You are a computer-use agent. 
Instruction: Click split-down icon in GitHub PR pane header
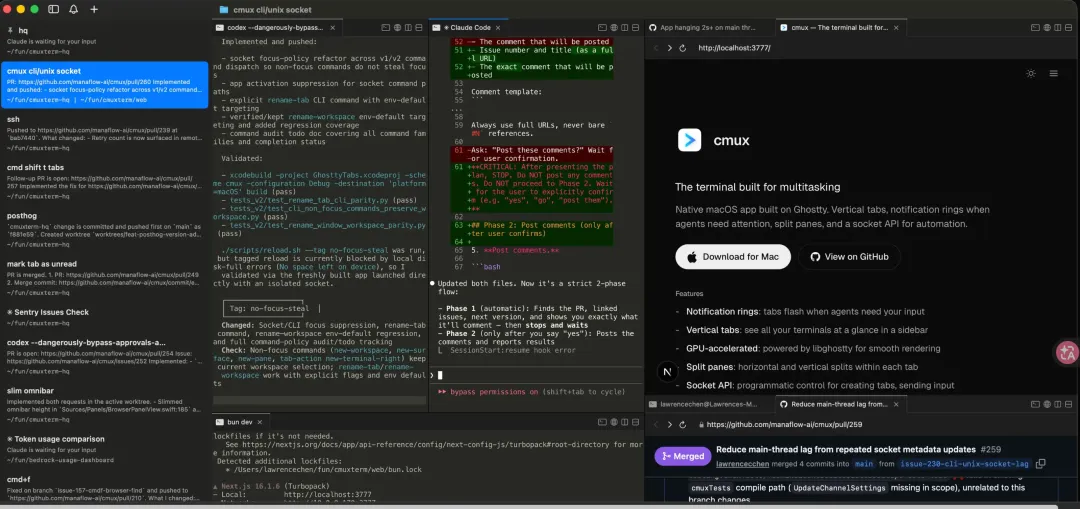1068,404
